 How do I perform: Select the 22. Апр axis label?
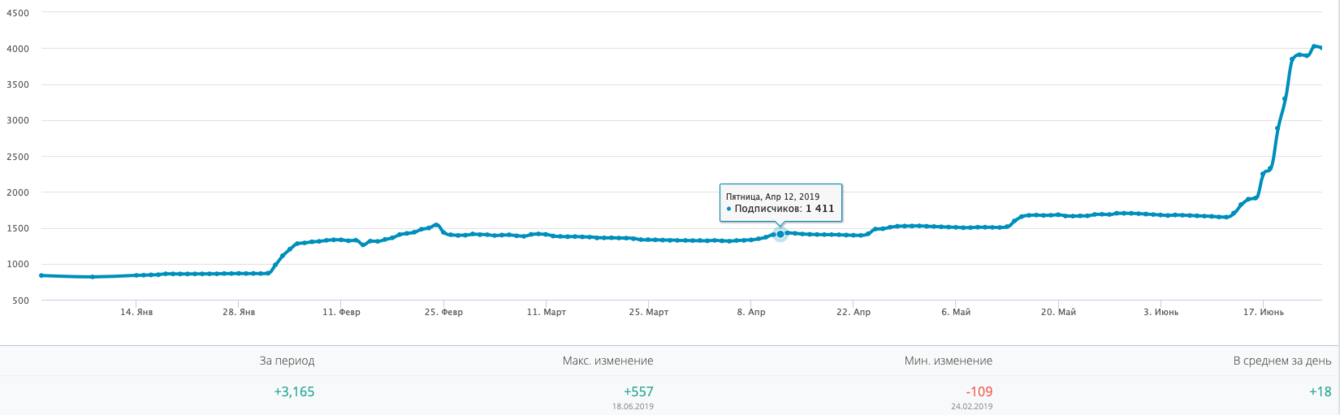pyautogui.click(x=853, y=312)
